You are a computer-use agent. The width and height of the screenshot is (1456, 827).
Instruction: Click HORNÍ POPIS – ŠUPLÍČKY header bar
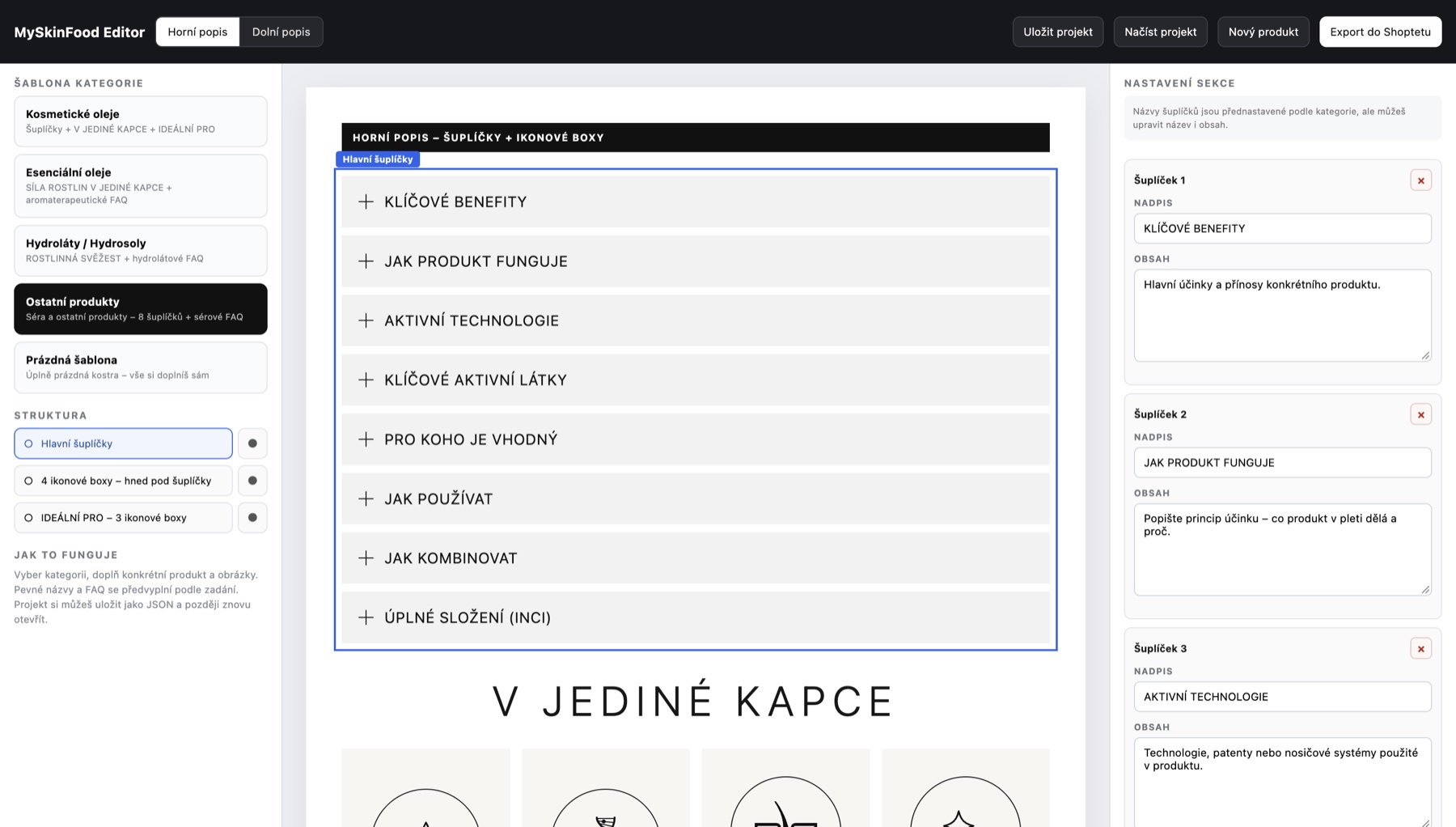pyautogui.click(x=696, y=138)
